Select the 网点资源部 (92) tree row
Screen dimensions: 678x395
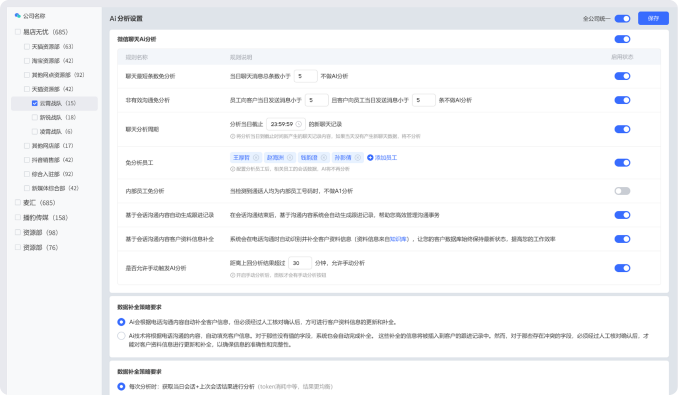click(54, 75)
